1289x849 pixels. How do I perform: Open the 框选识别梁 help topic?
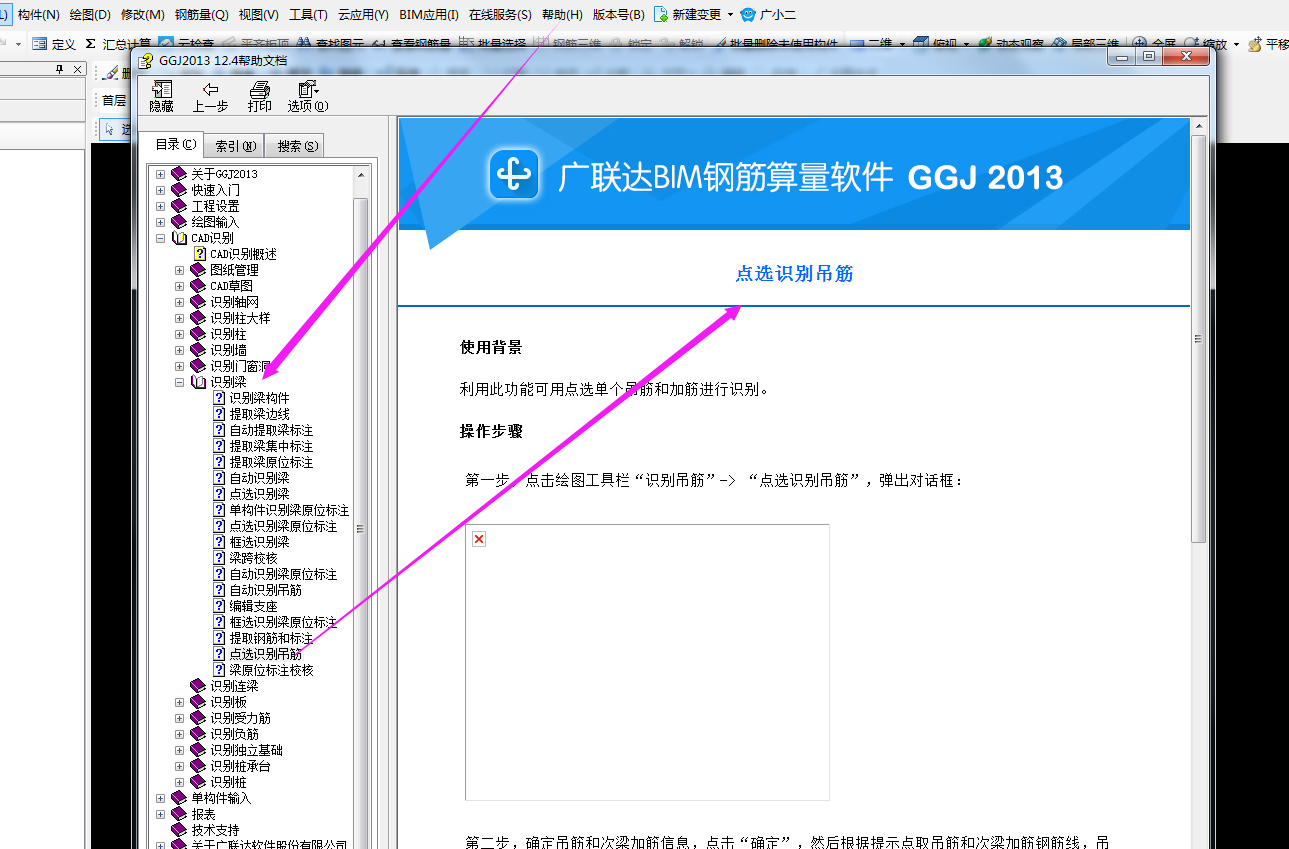point(259,542)
